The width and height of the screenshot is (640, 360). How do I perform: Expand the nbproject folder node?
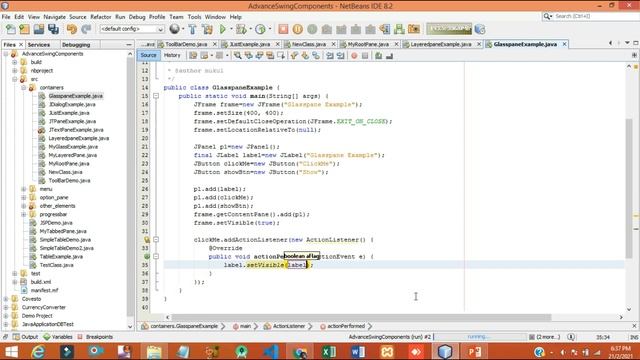(15, 71)
